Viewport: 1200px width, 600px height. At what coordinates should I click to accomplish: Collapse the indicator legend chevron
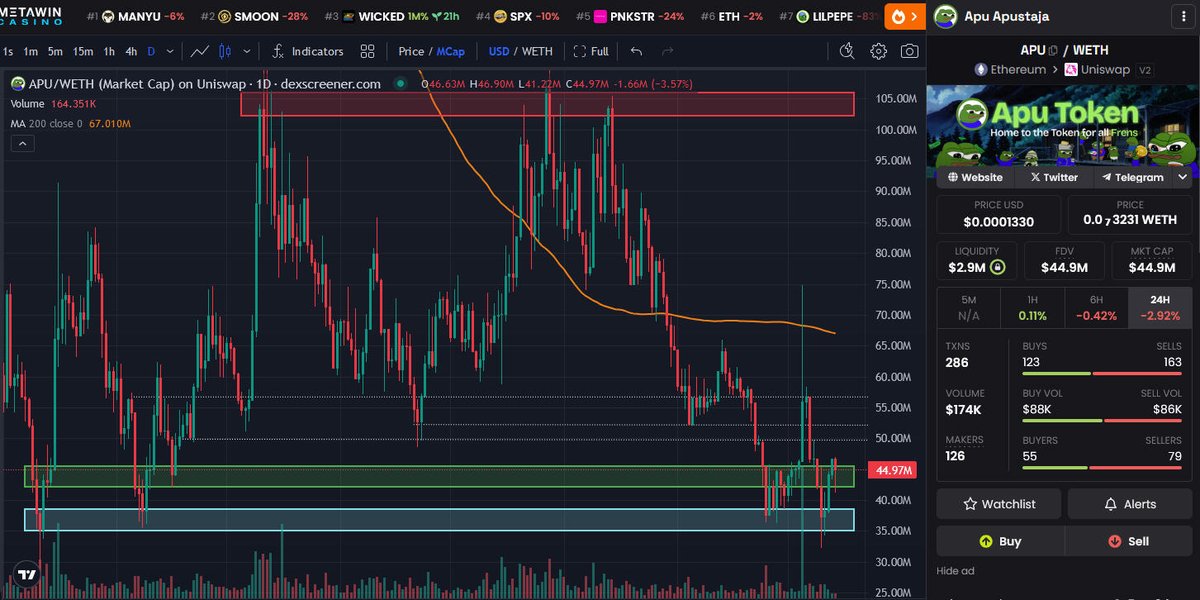coord(22,144)
